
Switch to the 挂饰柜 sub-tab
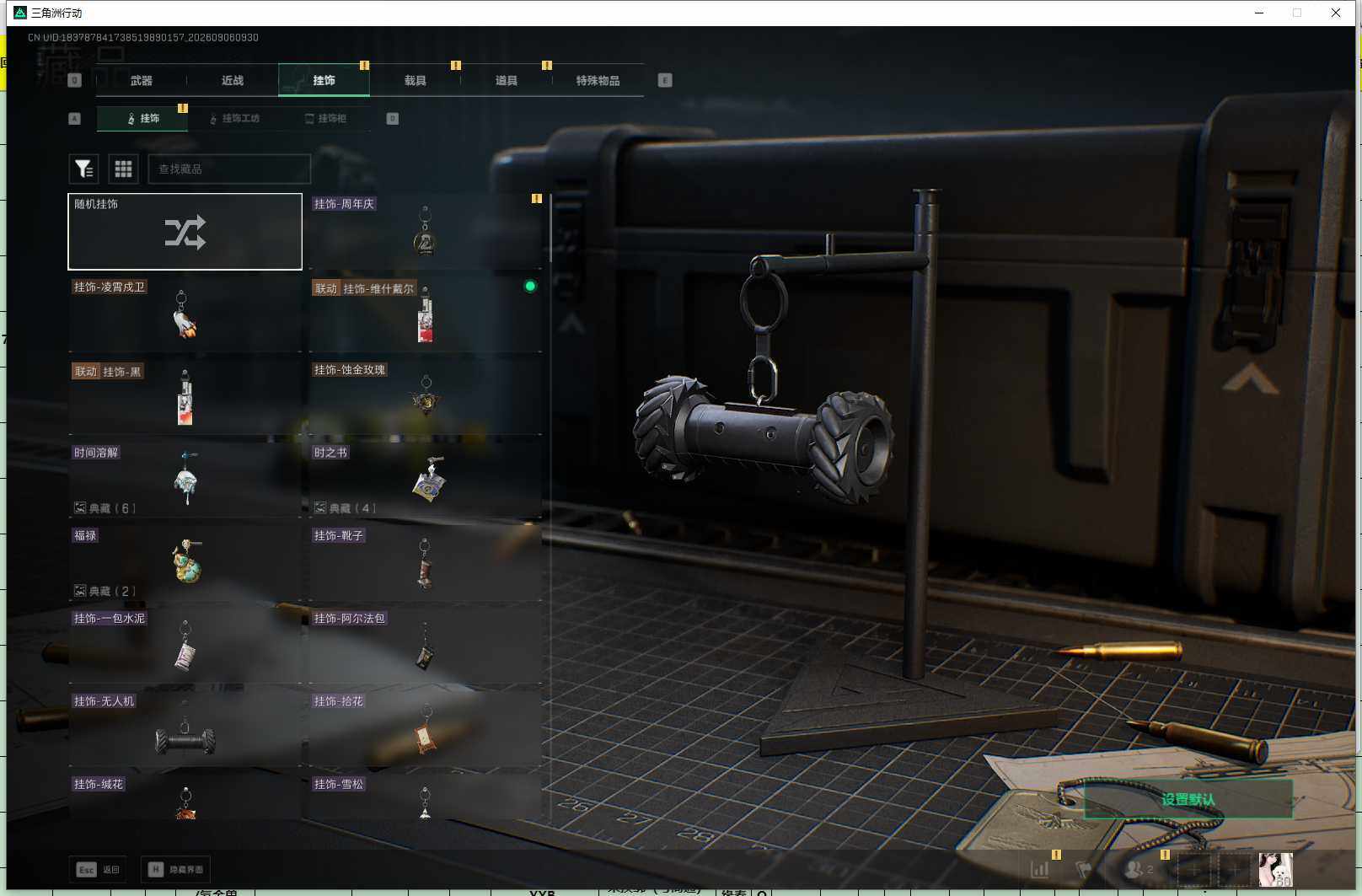pos(325,119)
